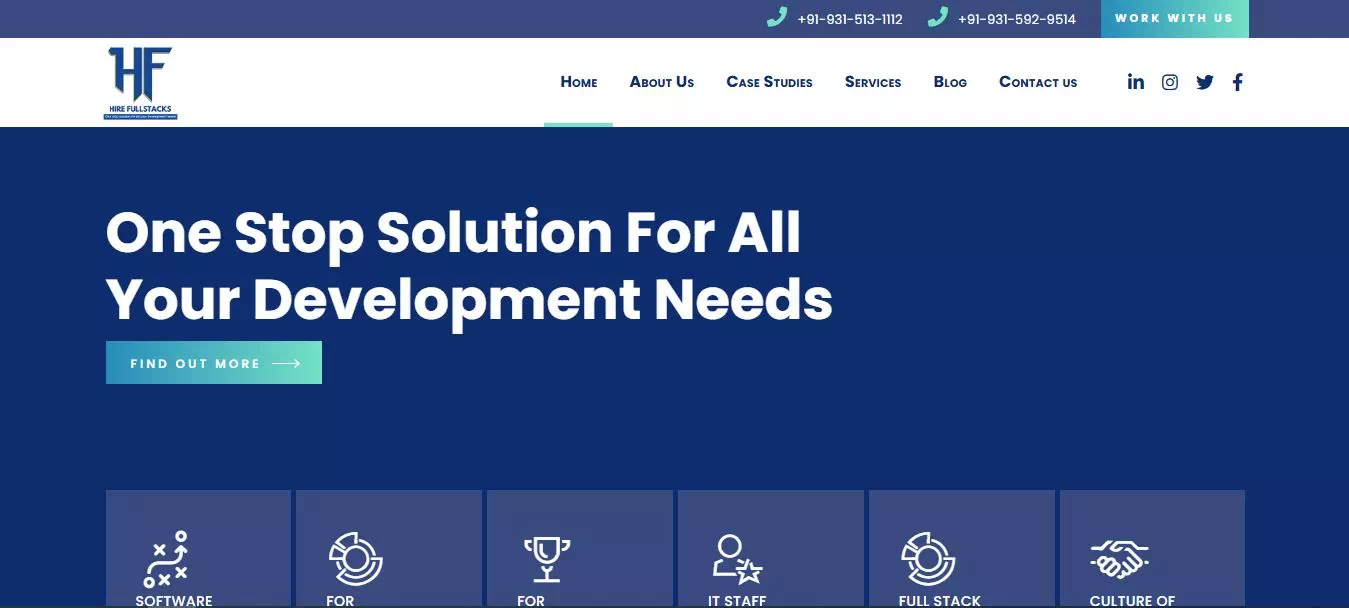Open the About Us menu item

click(x=662, y=82)
